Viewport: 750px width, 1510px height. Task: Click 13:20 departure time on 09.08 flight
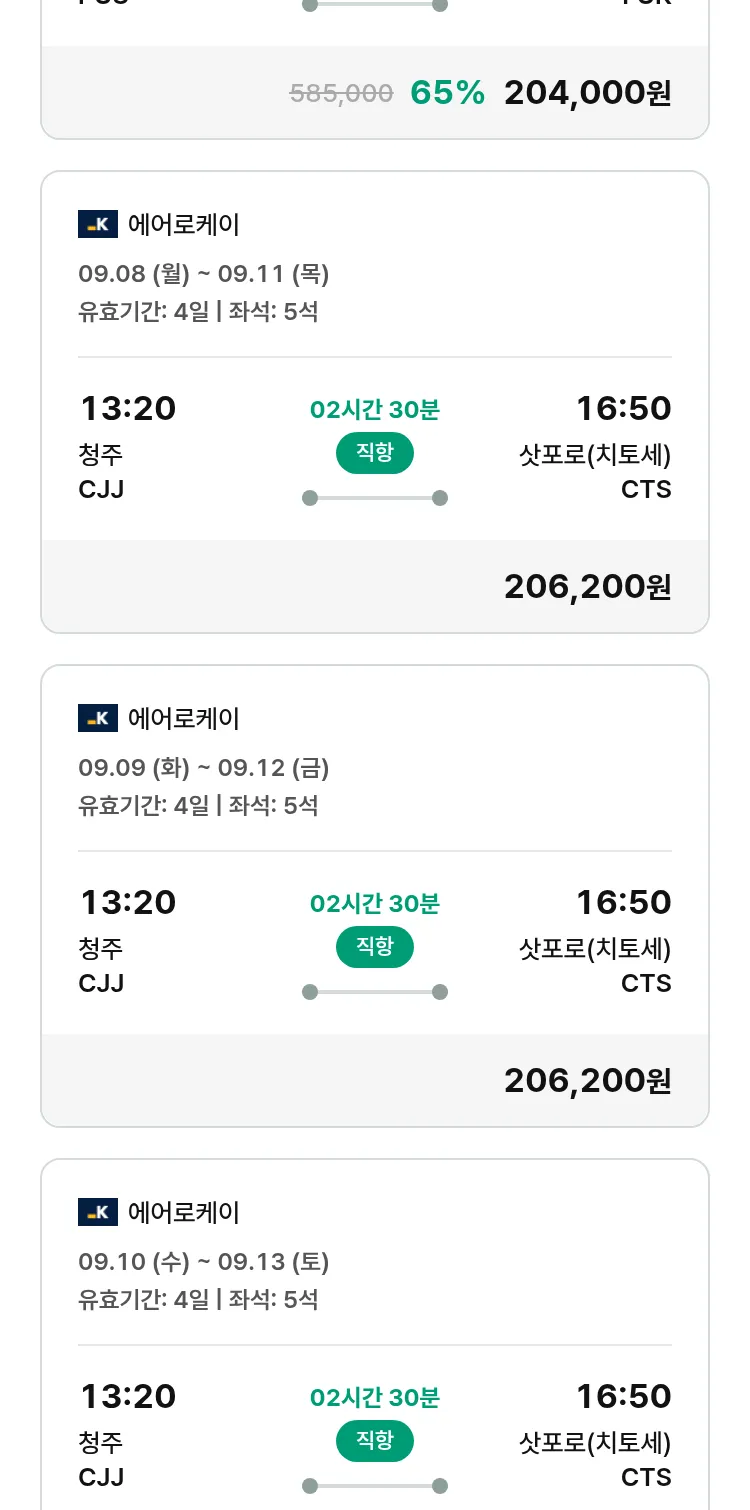[x=128, y=409]
